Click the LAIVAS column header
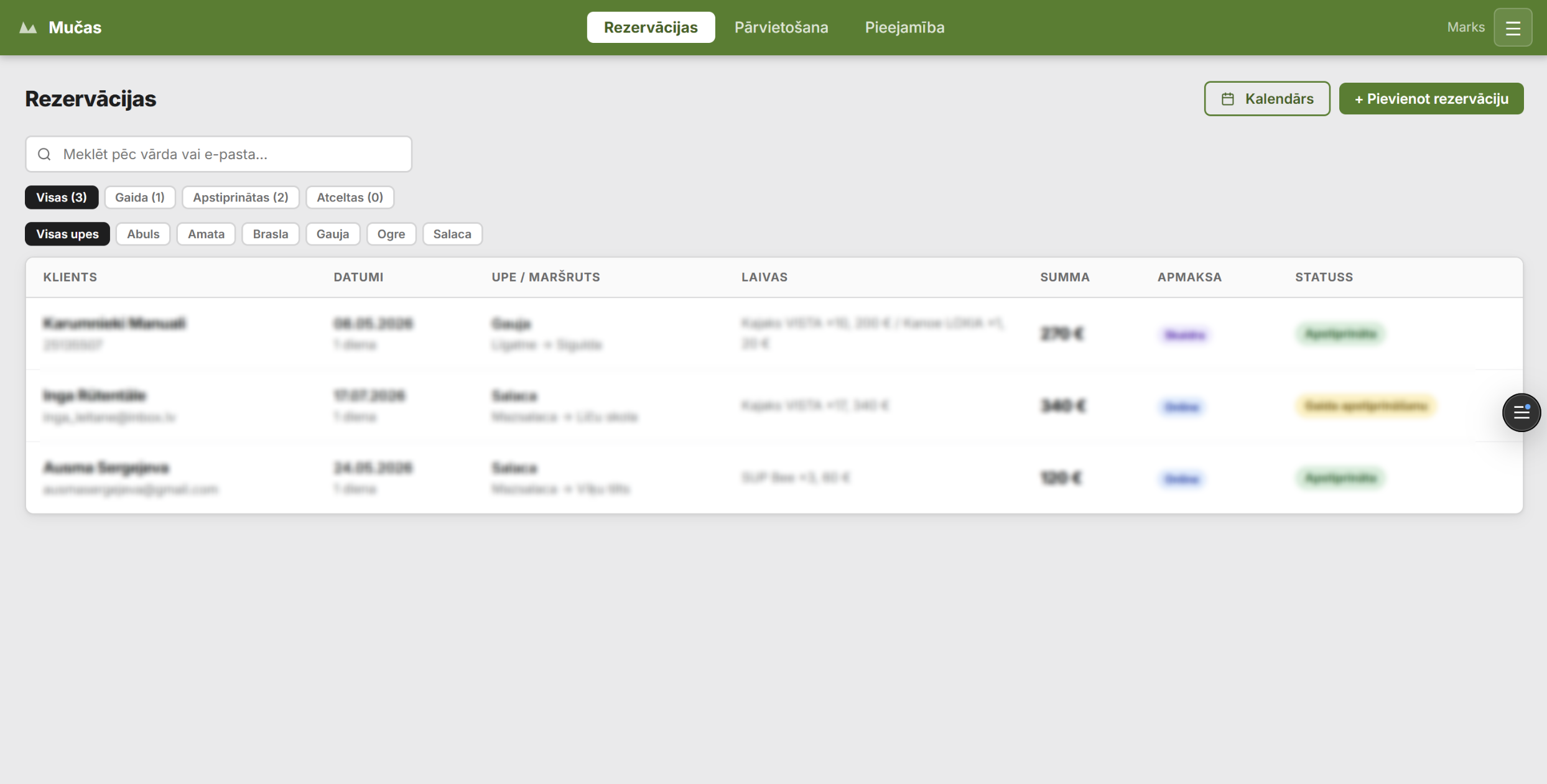 click(764, 277)
